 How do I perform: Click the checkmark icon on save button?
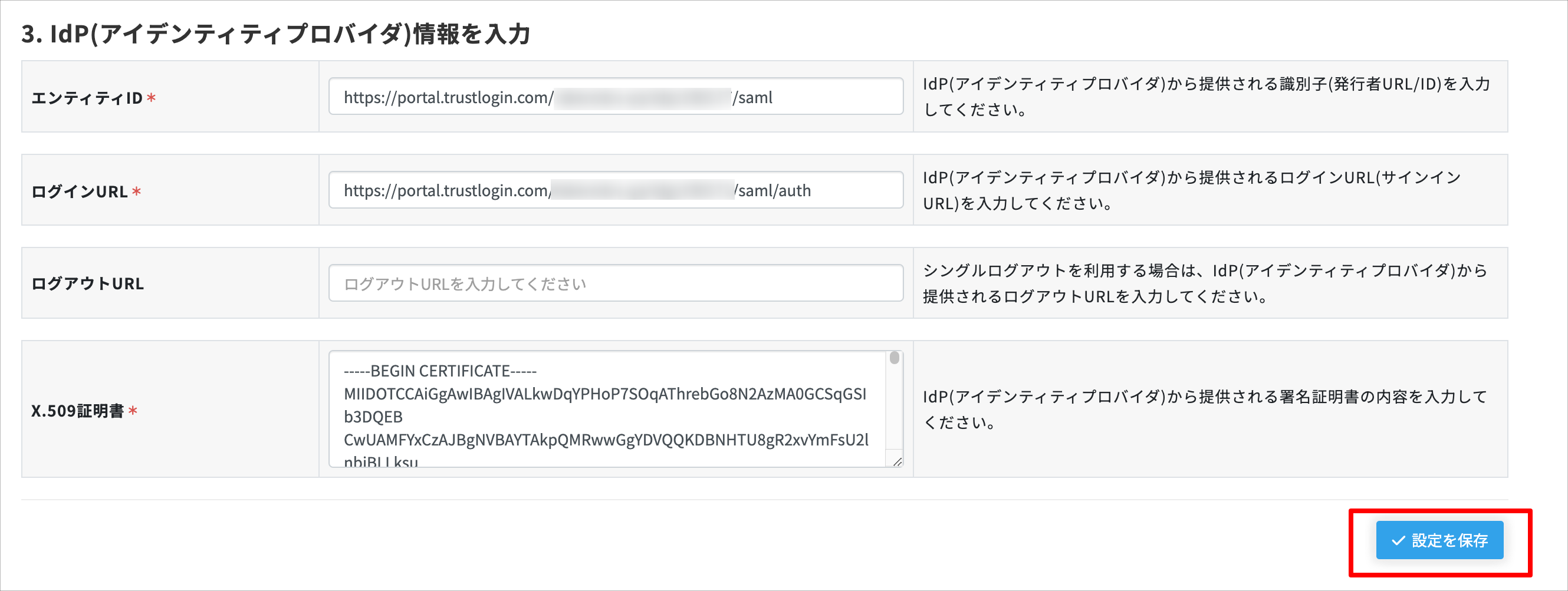1398,540
